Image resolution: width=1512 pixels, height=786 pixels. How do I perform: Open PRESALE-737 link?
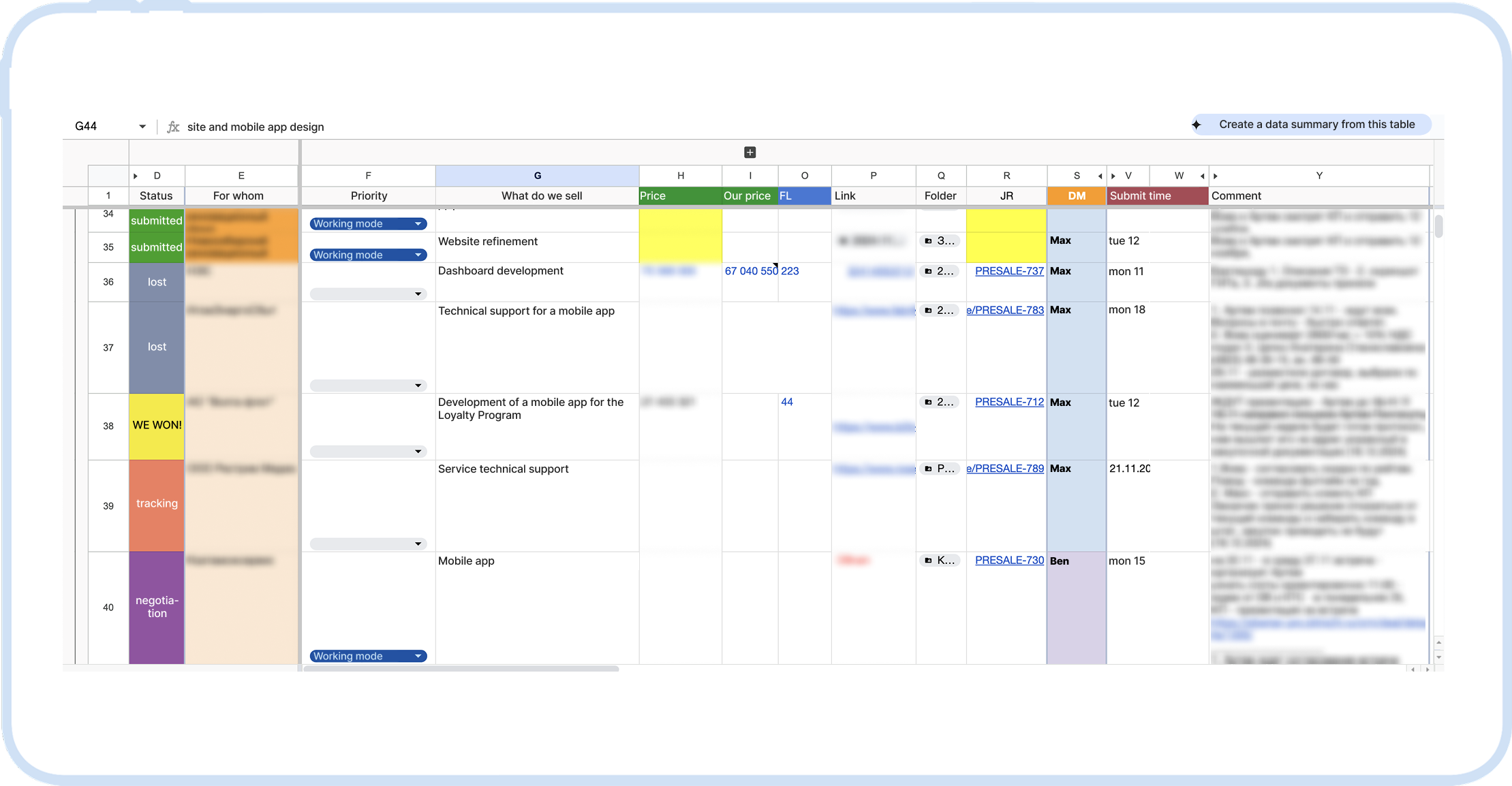click(1009, 271)
